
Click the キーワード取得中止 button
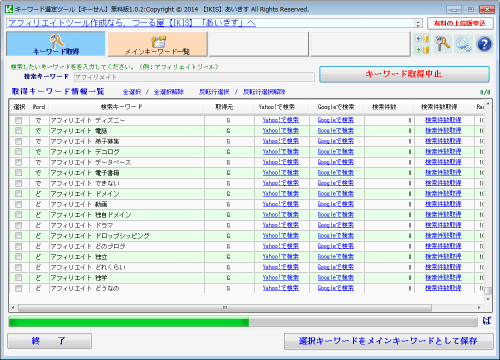pos(404,74)
